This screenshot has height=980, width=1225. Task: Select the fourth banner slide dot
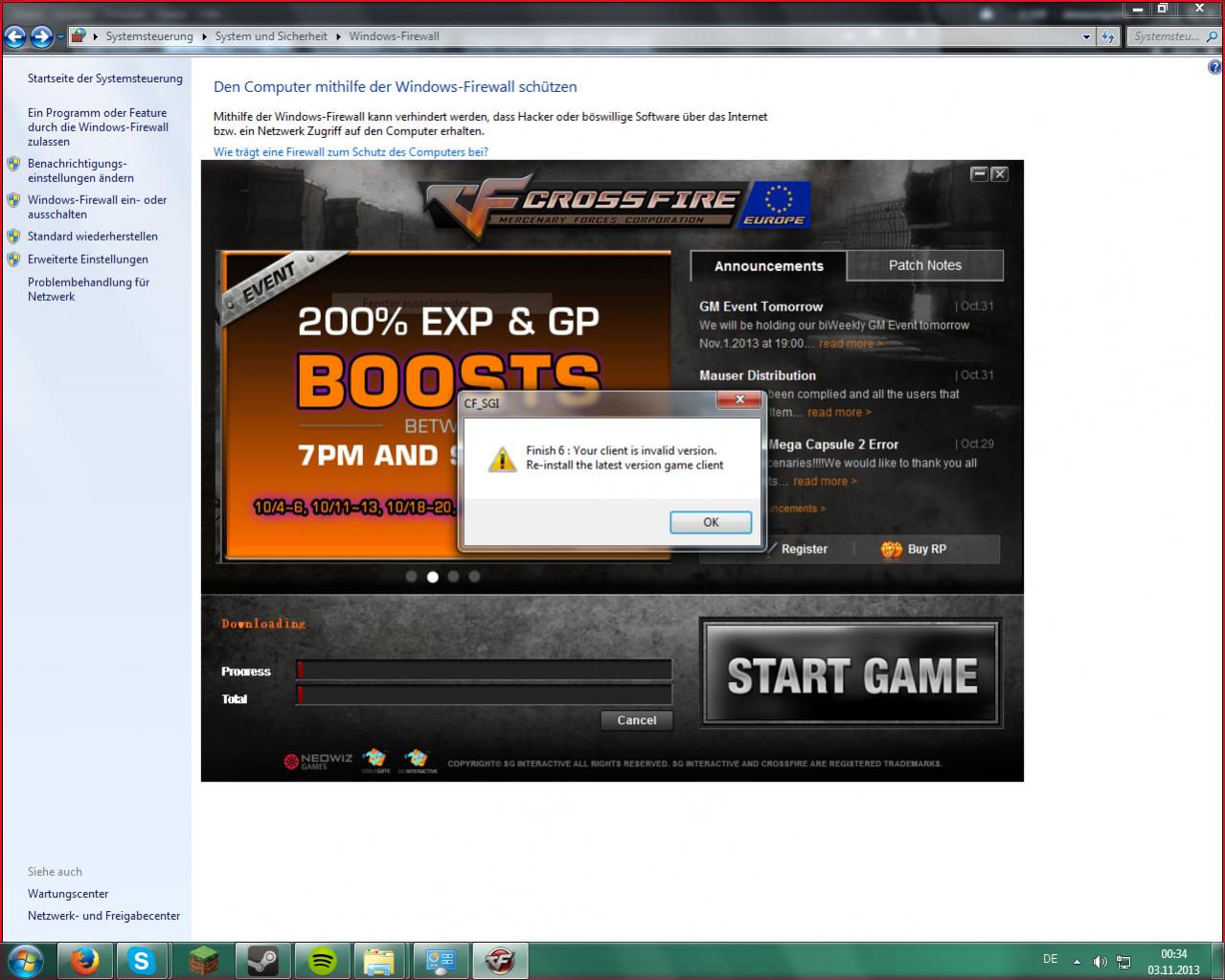point(474,577)
